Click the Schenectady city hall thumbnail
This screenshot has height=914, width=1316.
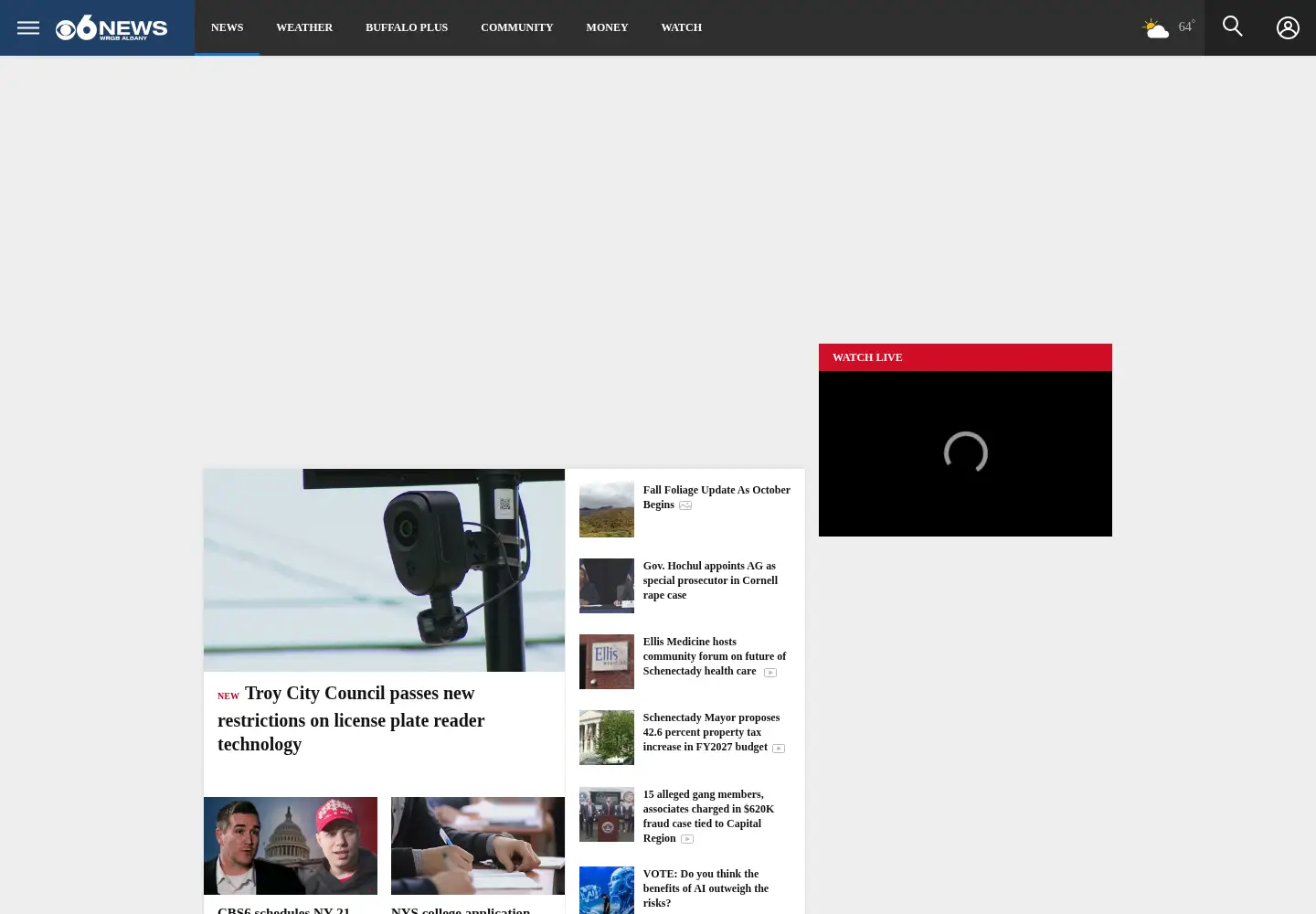coord(607,738)
